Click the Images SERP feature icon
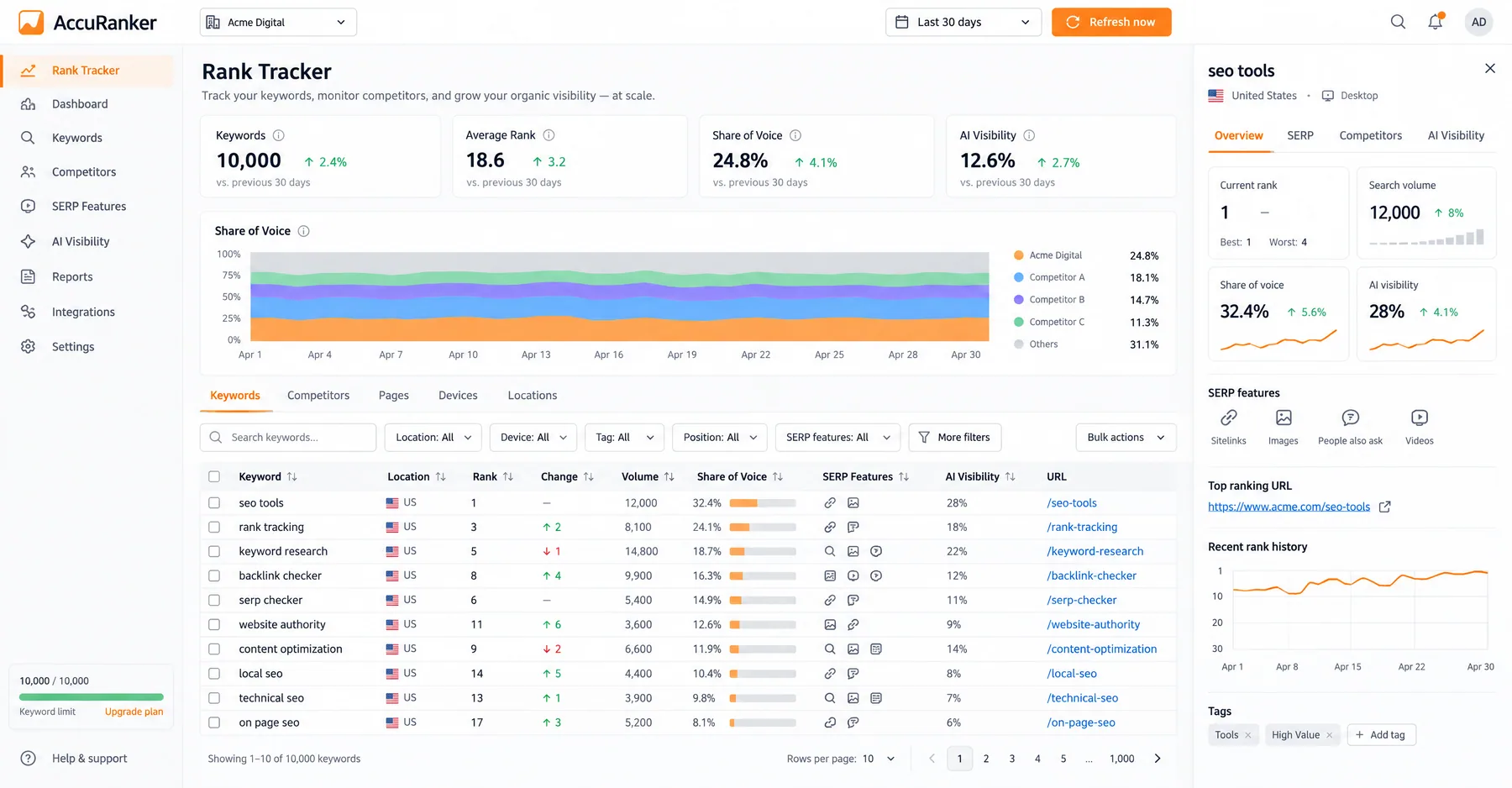The height and width of the screenshot is (788, 1512). click(x=1284, y=418)
